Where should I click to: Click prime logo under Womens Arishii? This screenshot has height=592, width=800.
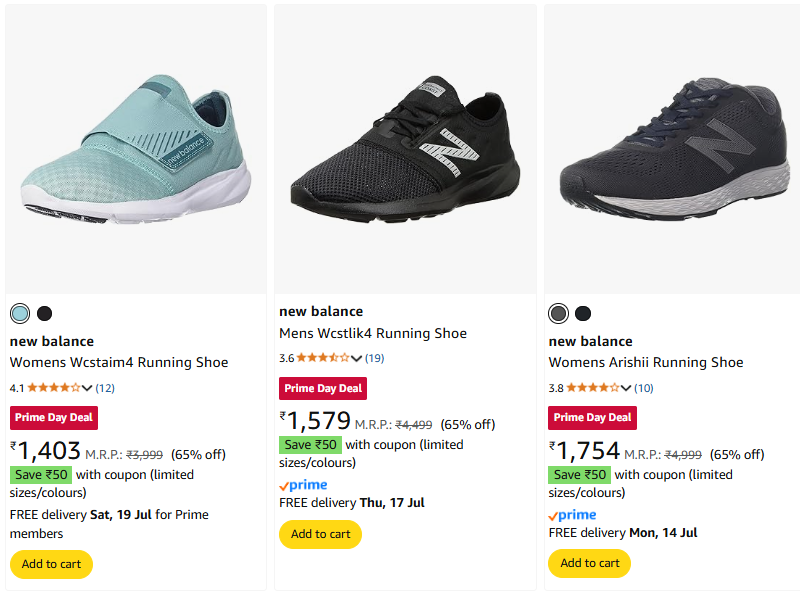572,515
